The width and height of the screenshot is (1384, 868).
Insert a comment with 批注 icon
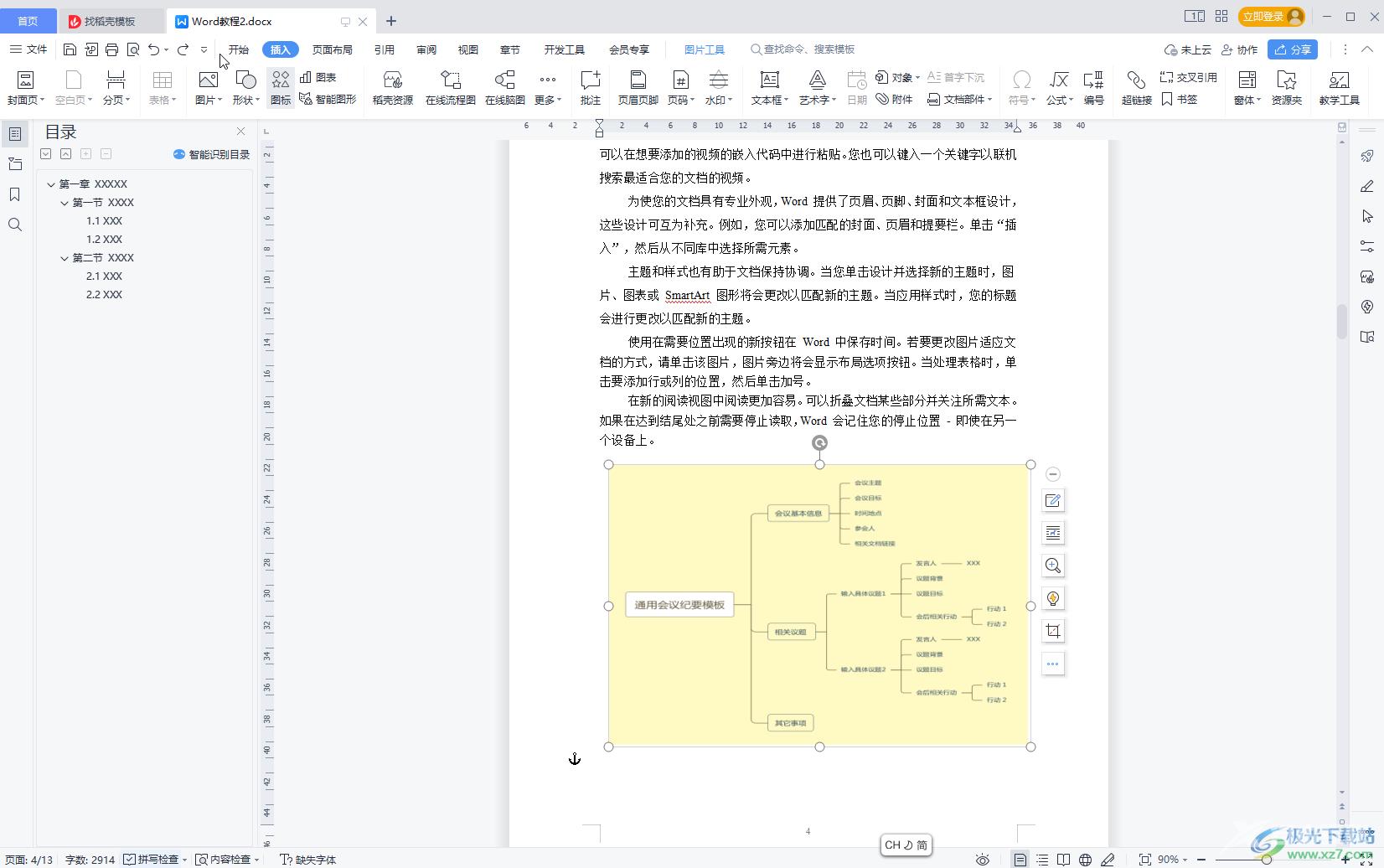coord(591,87)
